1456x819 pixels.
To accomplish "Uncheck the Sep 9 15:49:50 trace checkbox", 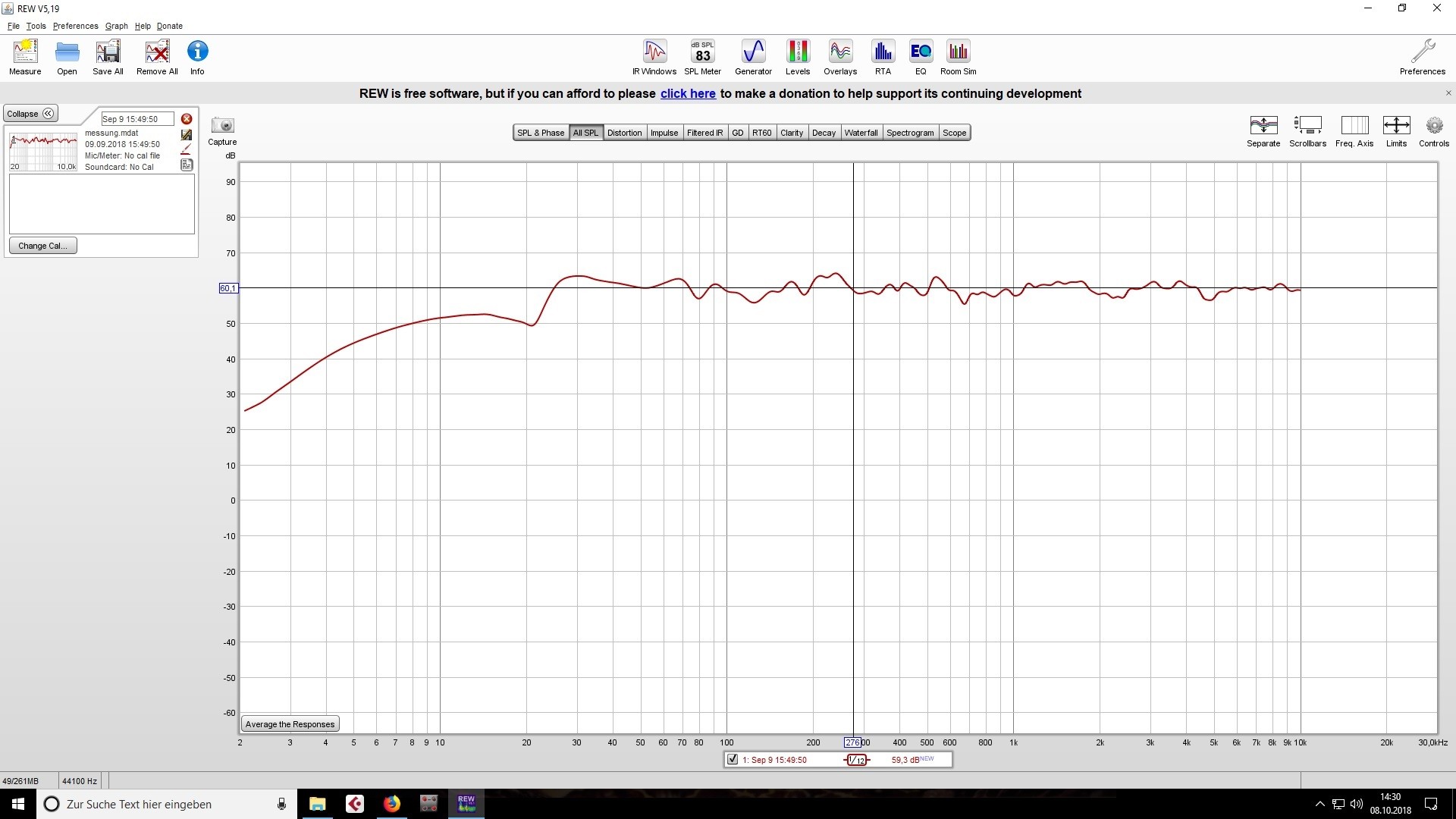I will tap(733, 759).
